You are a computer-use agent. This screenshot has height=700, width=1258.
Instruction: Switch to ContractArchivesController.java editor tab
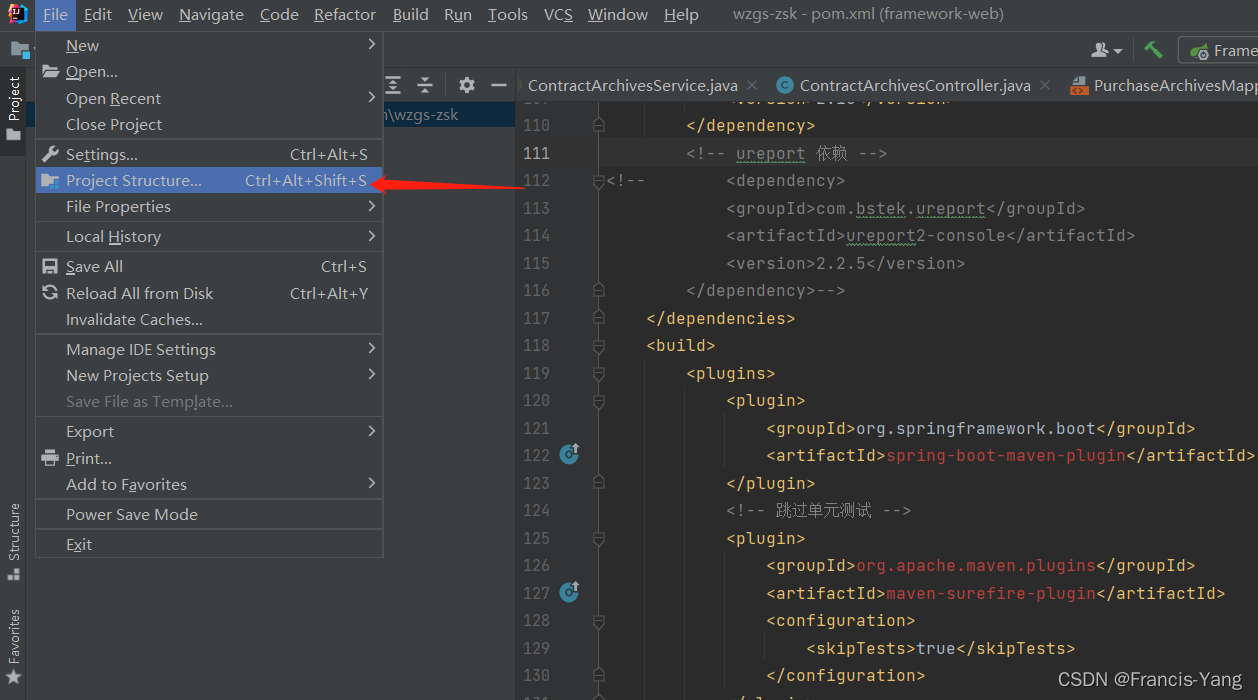914,86
